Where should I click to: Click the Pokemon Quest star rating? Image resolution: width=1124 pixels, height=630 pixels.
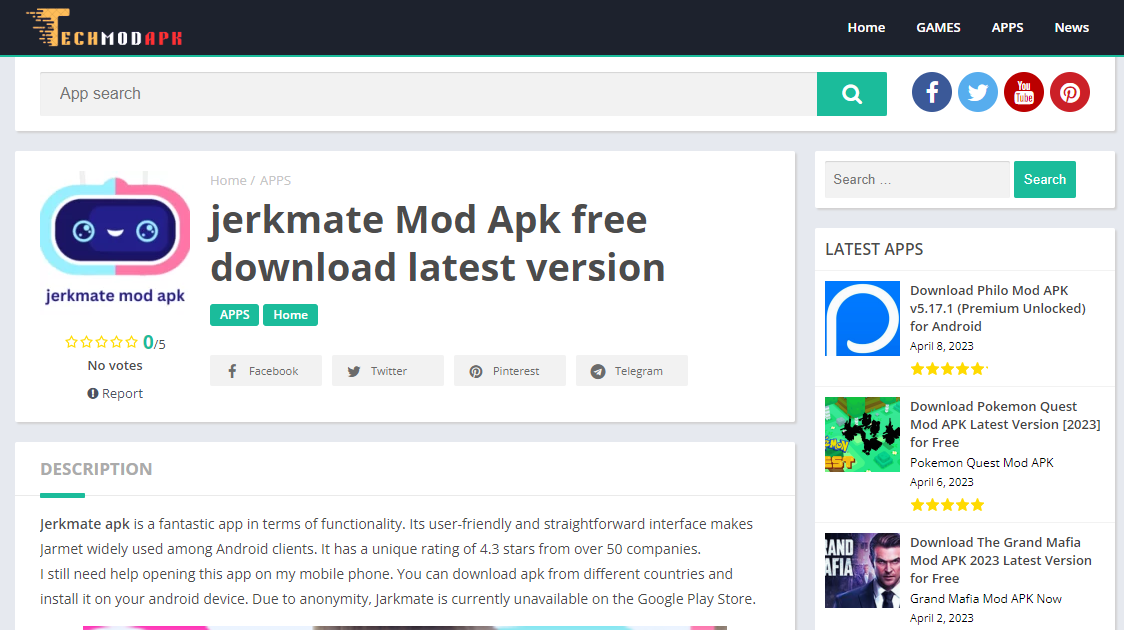point(947,505)
